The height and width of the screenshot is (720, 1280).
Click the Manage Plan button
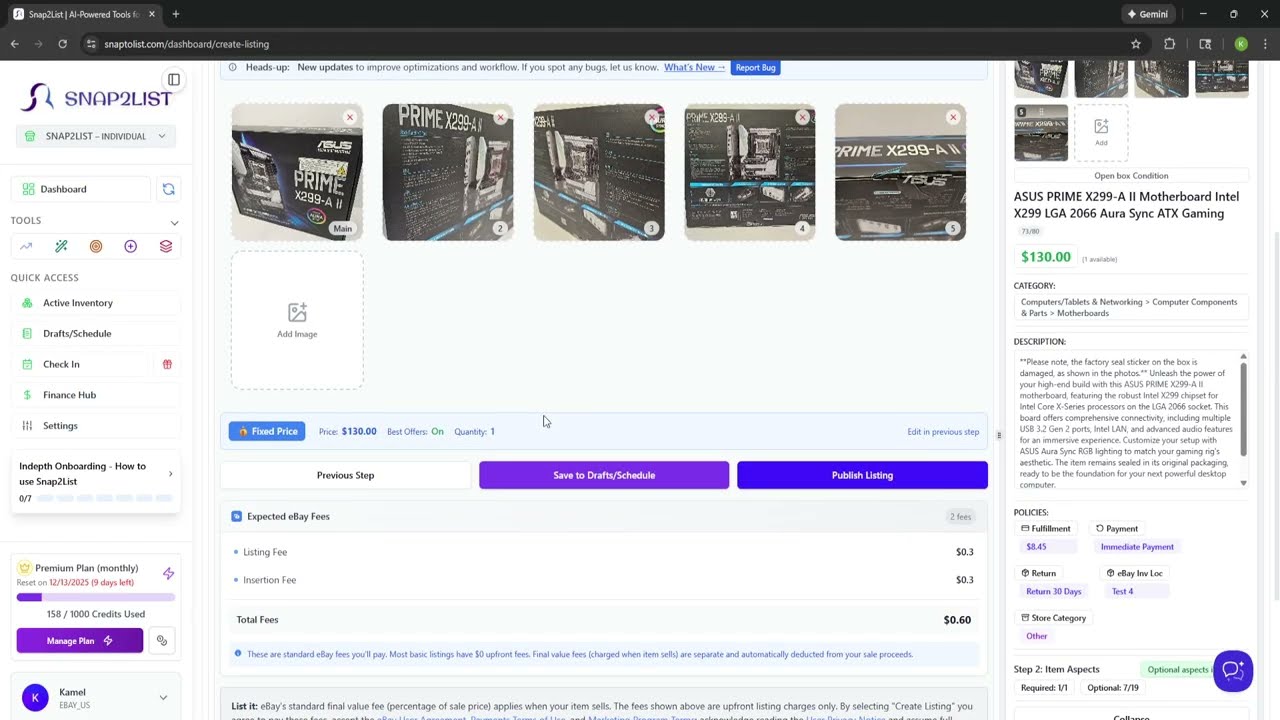80,640
